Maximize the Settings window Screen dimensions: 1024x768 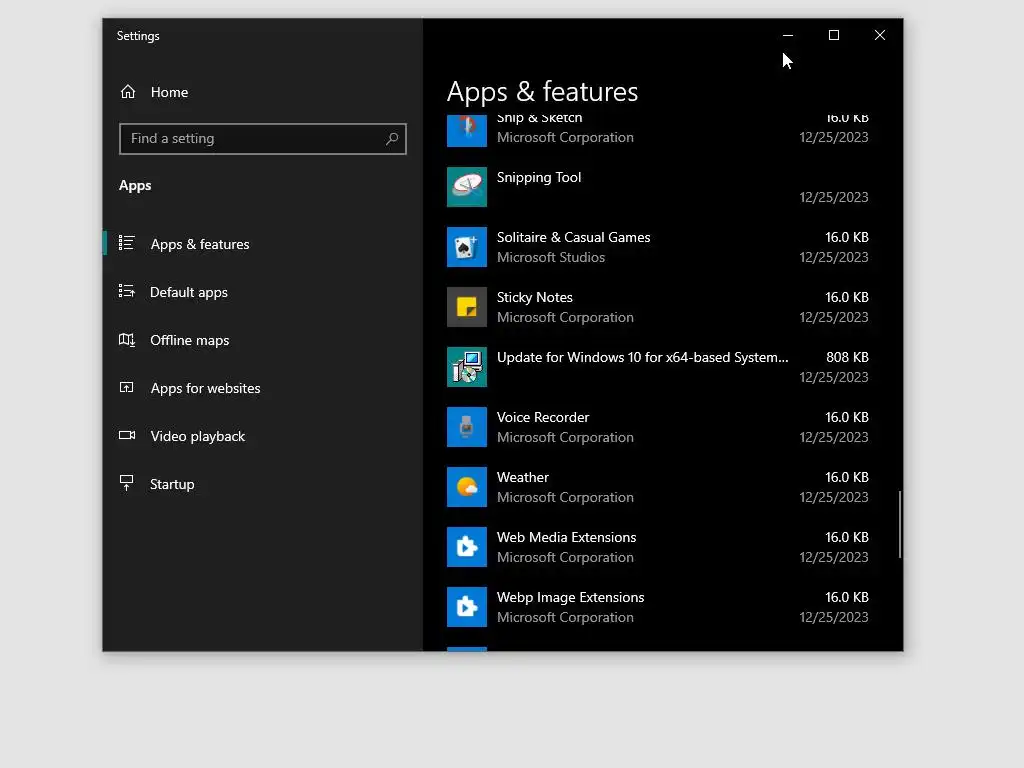[x=834, y=35]
